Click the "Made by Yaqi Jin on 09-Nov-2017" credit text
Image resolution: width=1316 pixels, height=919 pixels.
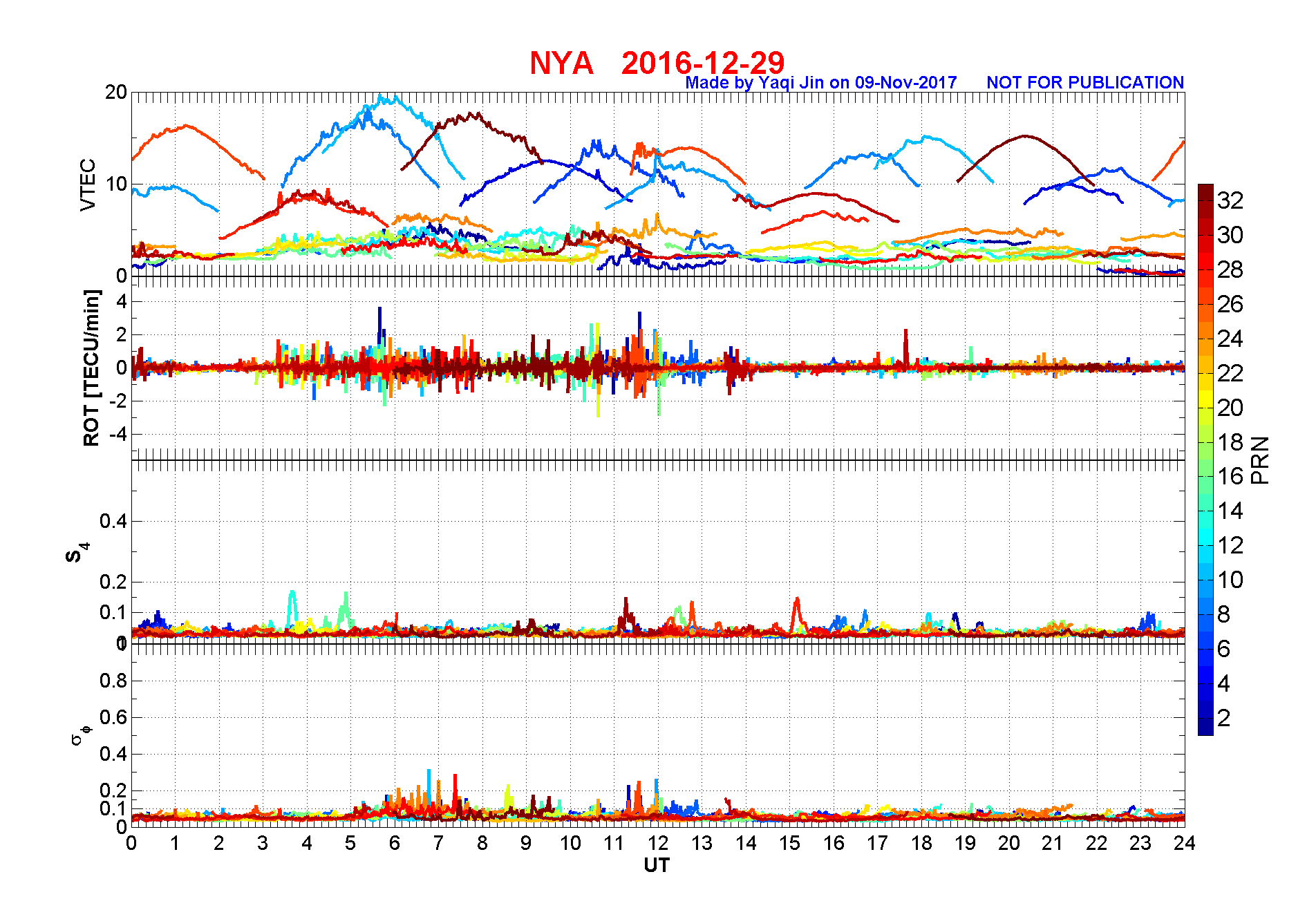[821, 83]
